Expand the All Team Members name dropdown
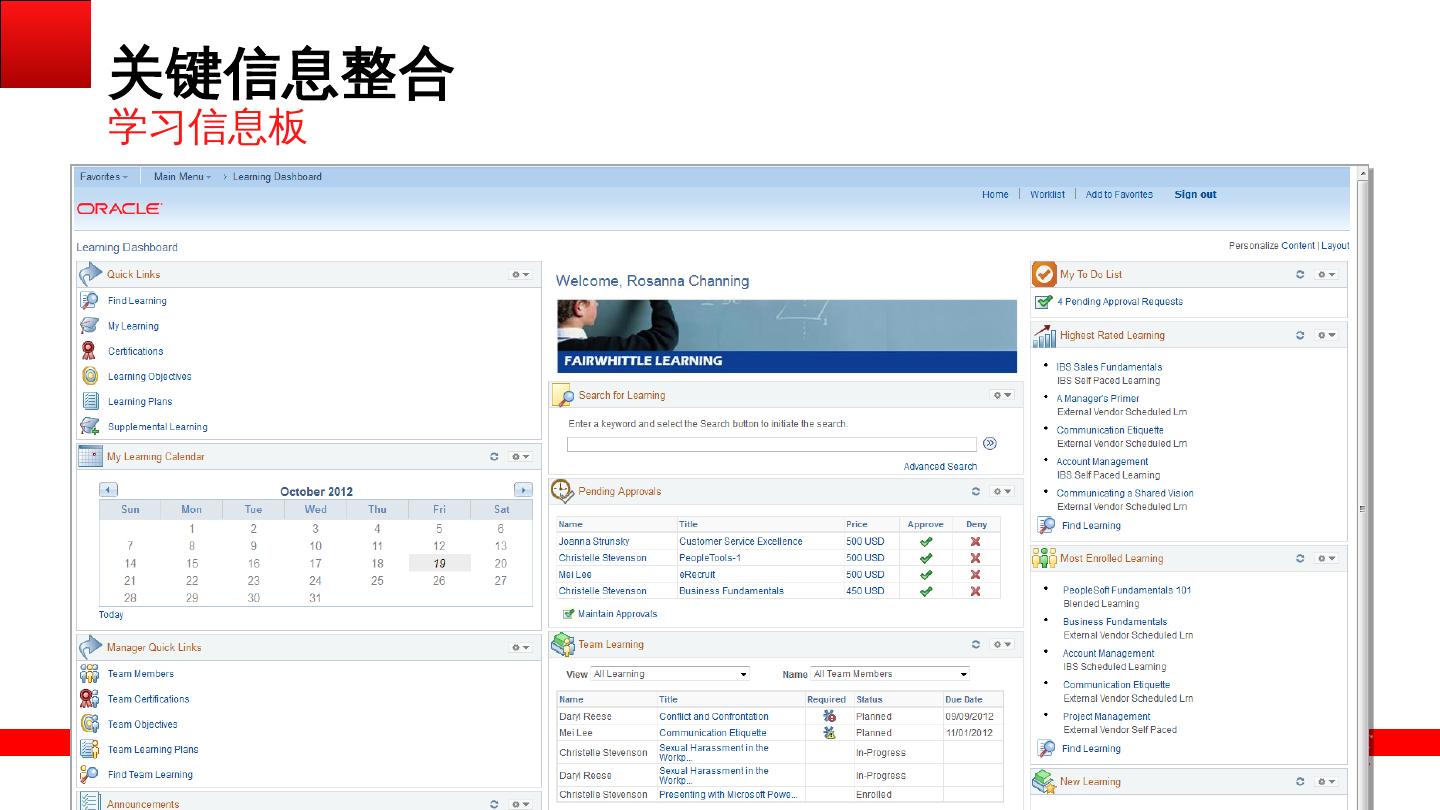1440x810 pixels. click(890, 674)
